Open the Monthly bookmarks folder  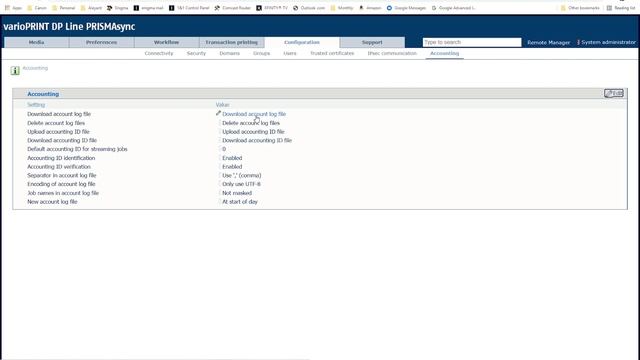coord(342,8)
